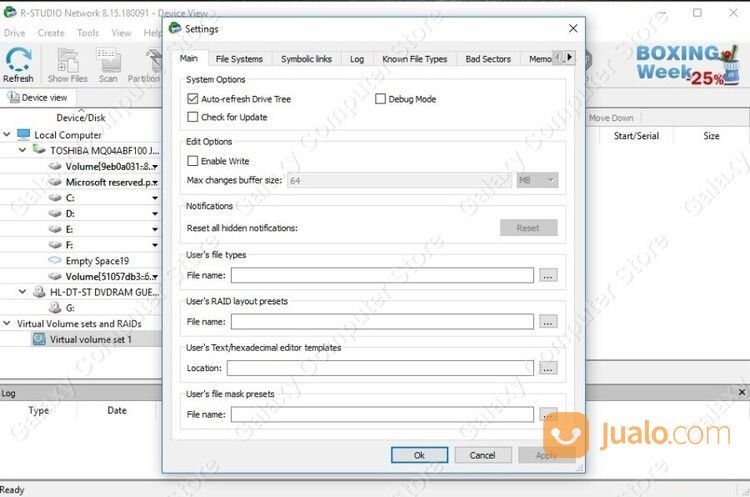Enable the Check for Update checkbox
The width and height of the screenshot is (750, 497).
192,117
